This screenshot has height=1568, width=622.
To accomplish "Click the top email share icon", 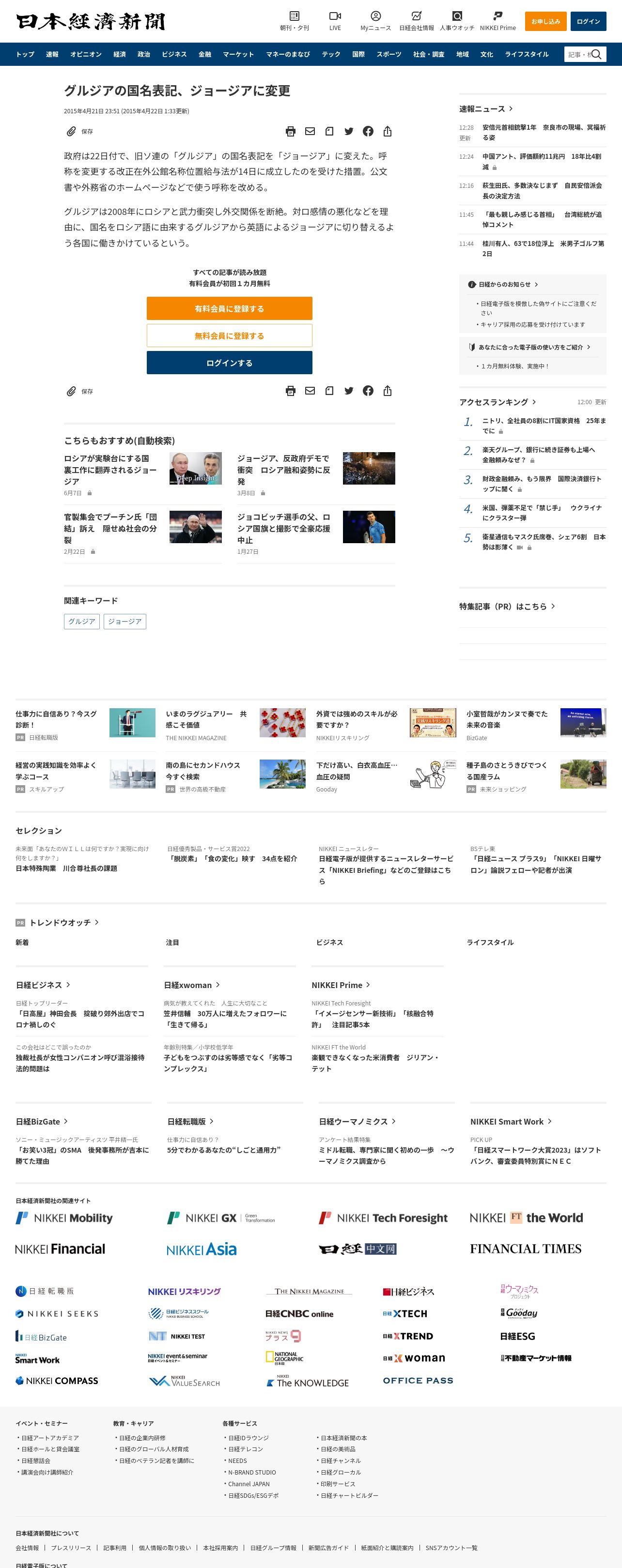I will point(310,131).
